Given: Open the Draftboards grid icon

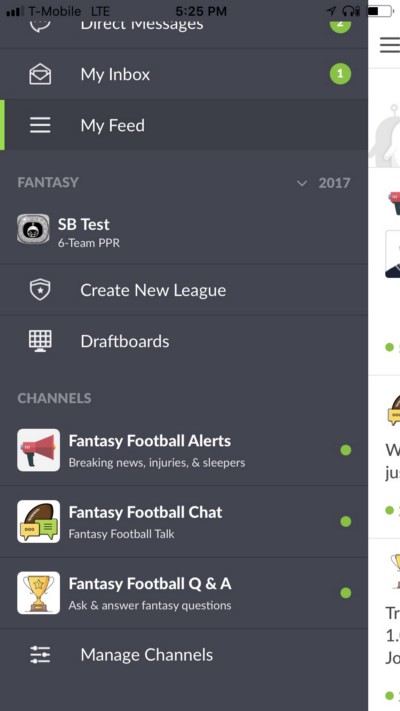Looking at the screenshot, I should (x=40, y=341).
